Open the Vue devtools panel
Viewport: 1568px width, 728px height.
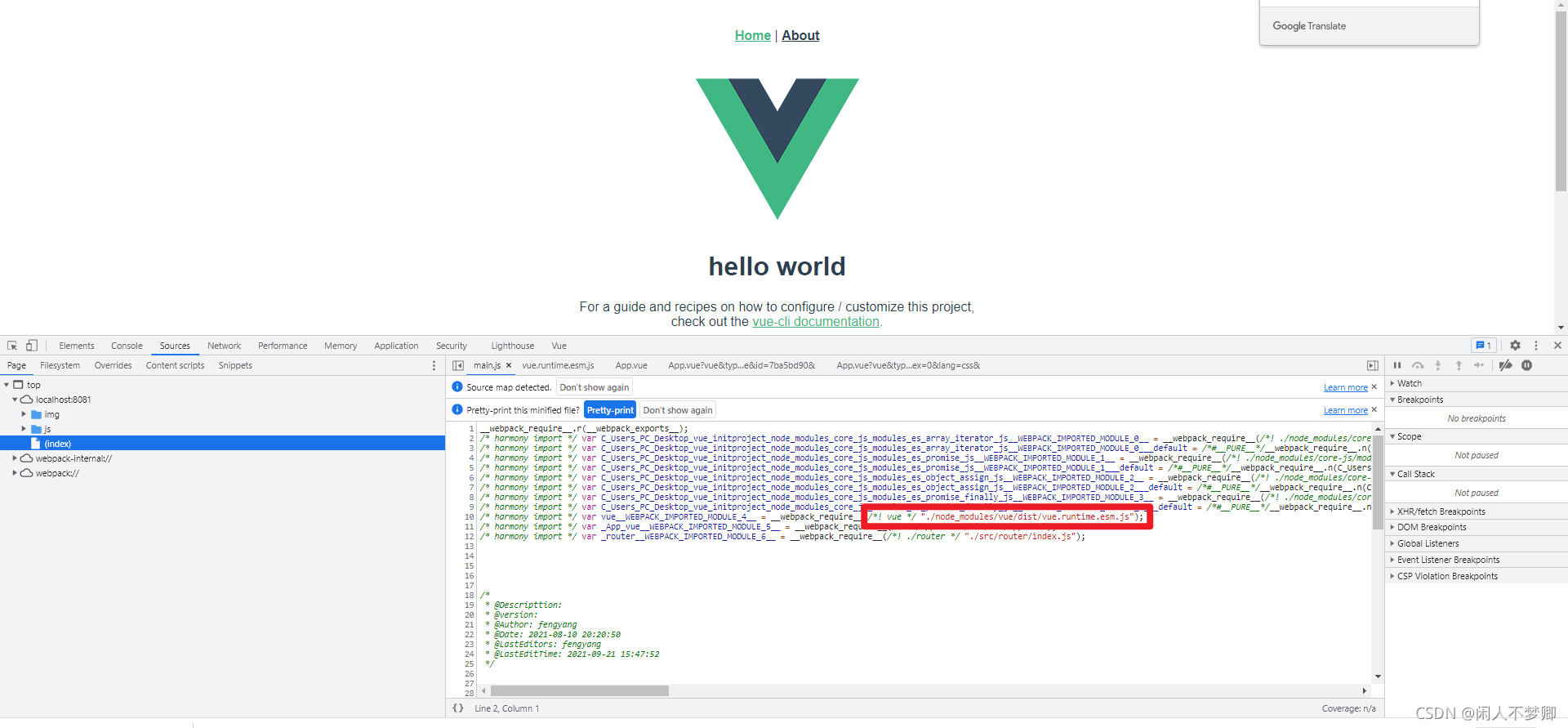point(559,346)
